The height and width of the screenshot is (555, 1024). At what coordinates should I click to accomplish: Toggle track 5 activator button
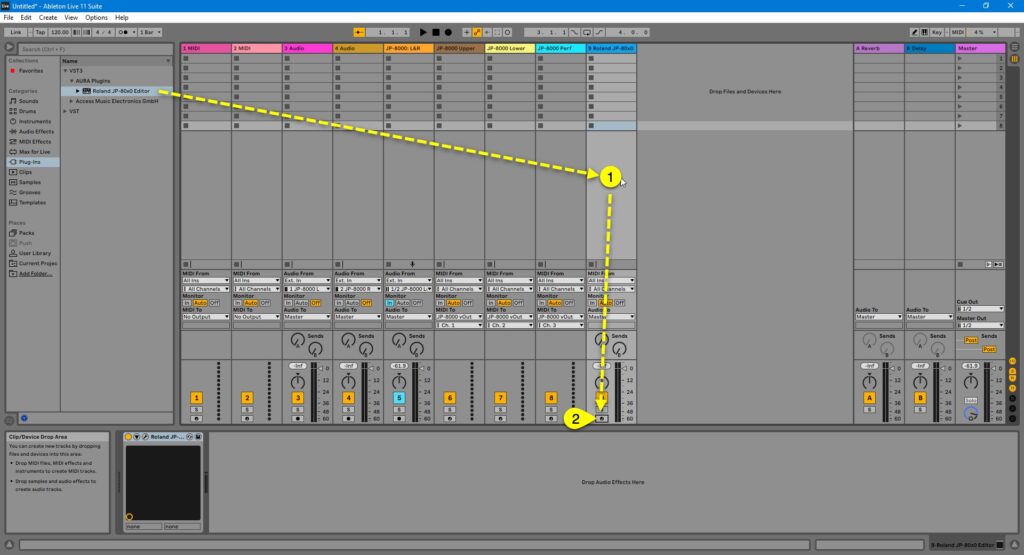pos(399,397)
